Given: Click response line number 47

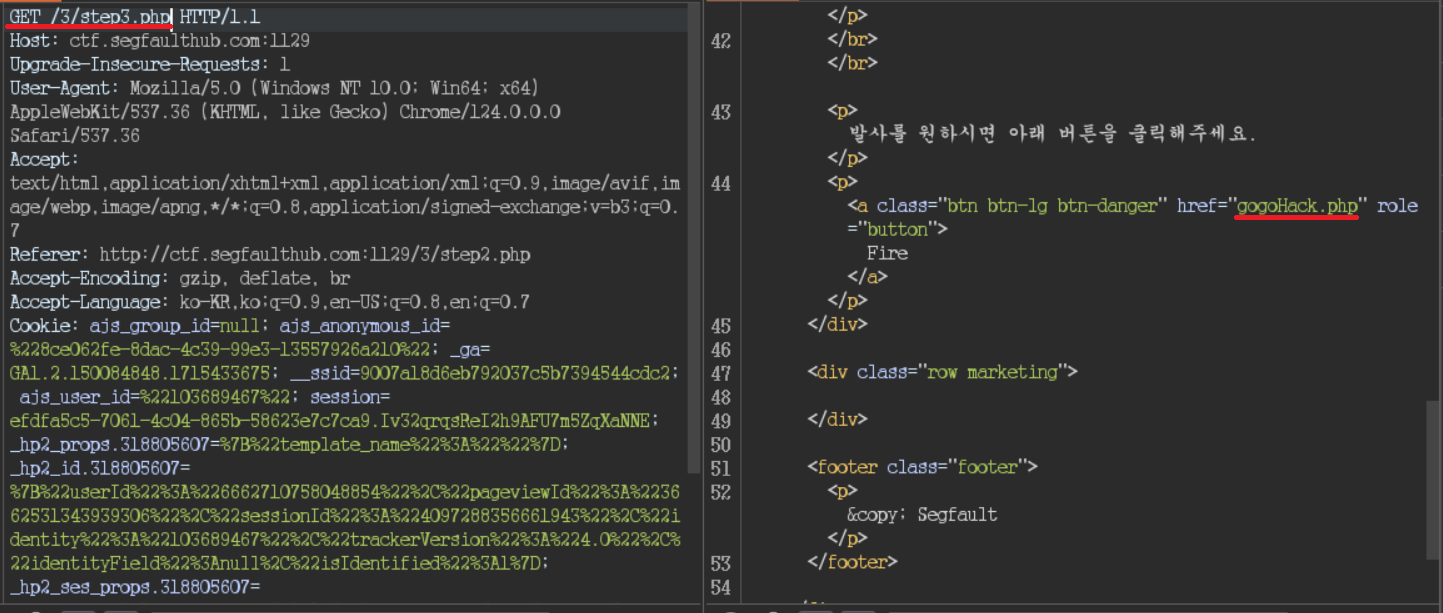Looking at the screenshot, I should tap(720, 373).
